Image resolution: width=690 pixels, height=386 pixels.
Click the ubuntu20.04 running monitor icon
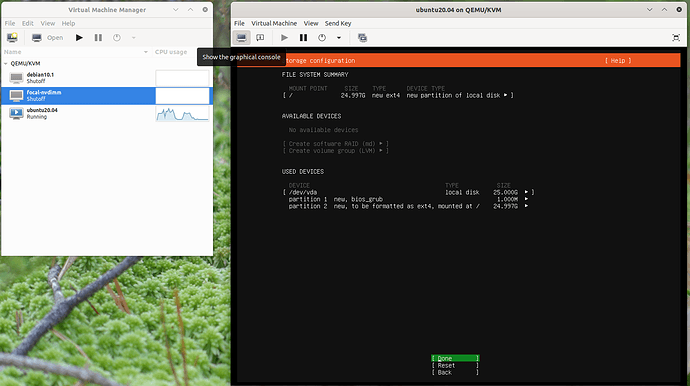pyautogui.click(x=16, y=113)
